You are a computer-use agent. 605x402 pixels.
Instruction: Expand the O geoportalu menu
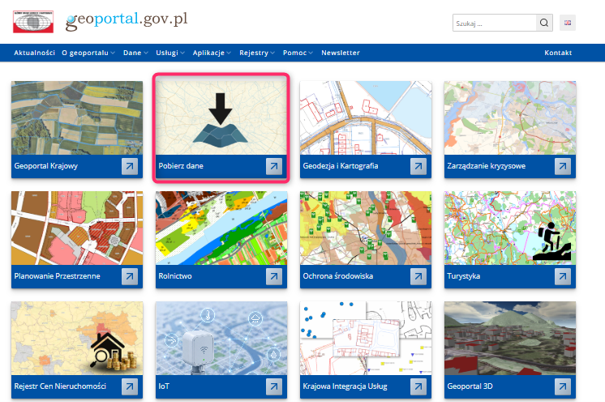point(88,53)
